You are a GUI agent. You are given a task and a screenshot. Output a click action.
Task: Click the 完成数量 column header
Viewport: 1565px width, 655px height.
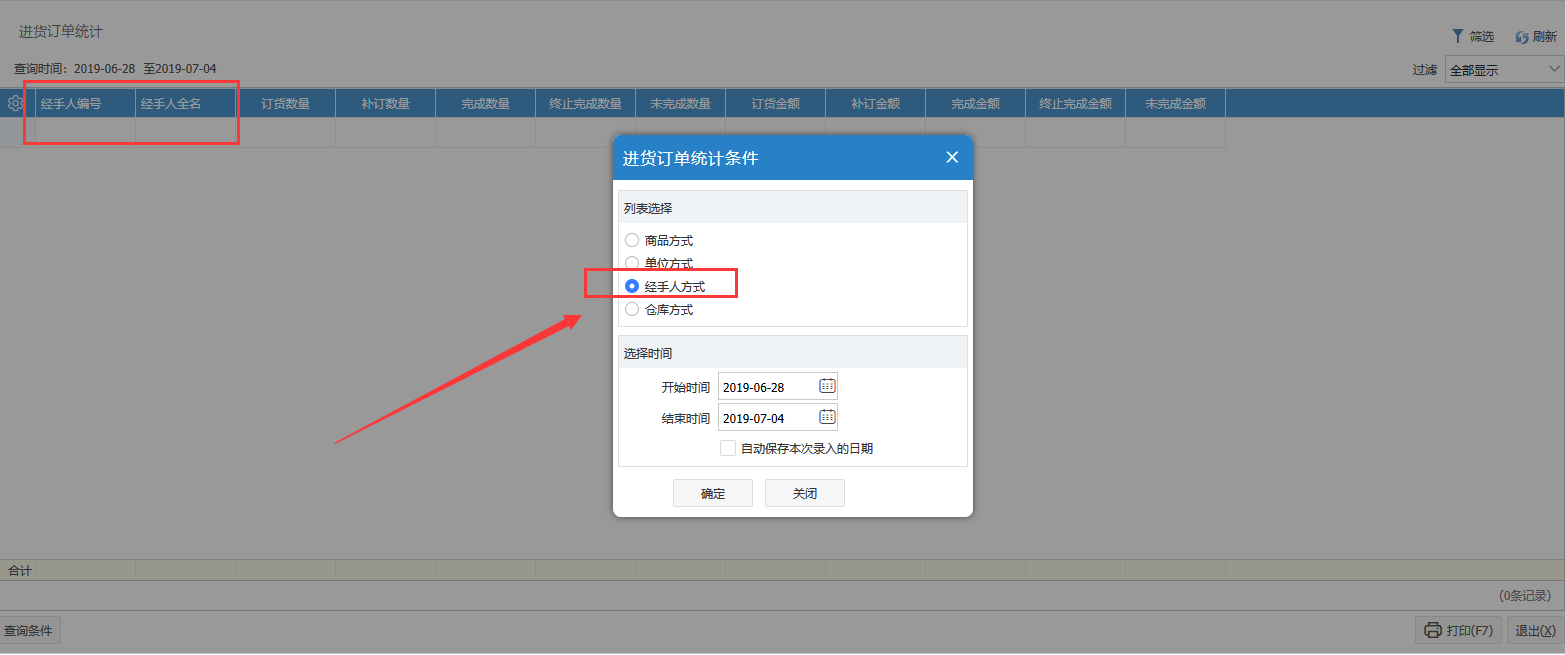coord(485,103)
